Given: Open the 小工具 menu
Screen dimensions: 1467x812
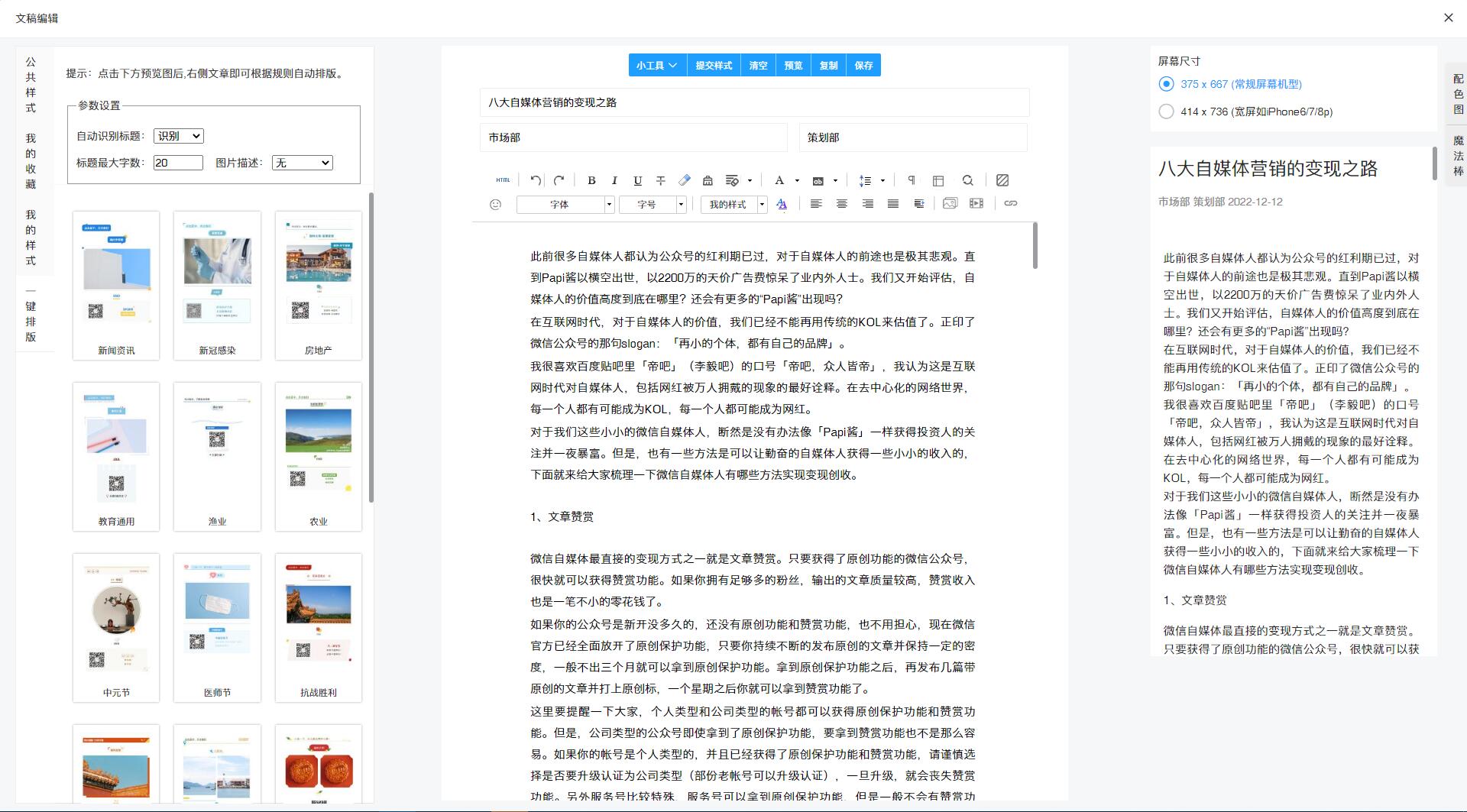Looking at the screenshot, I should click(656, 66).
